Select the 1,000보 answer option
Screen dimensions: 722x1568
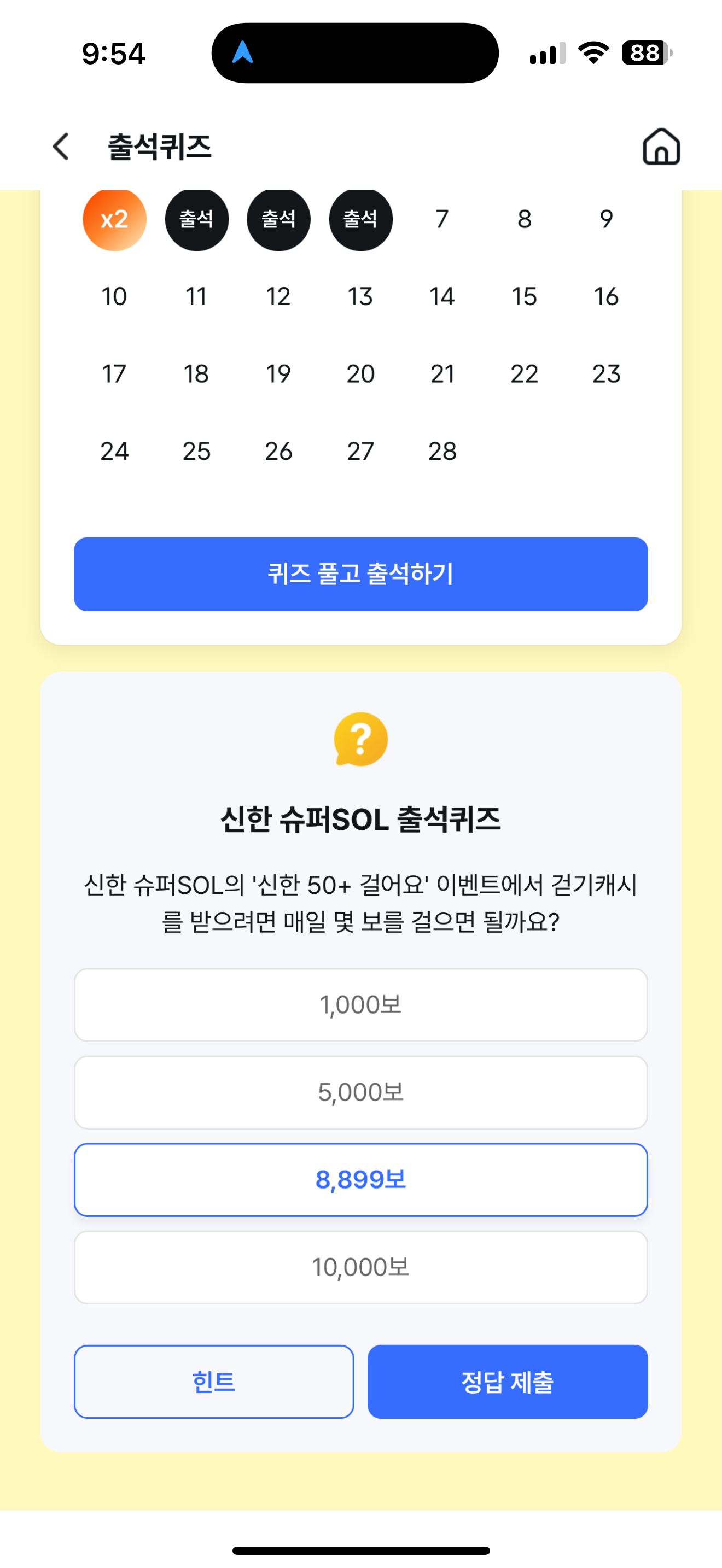coord(361,1004)
